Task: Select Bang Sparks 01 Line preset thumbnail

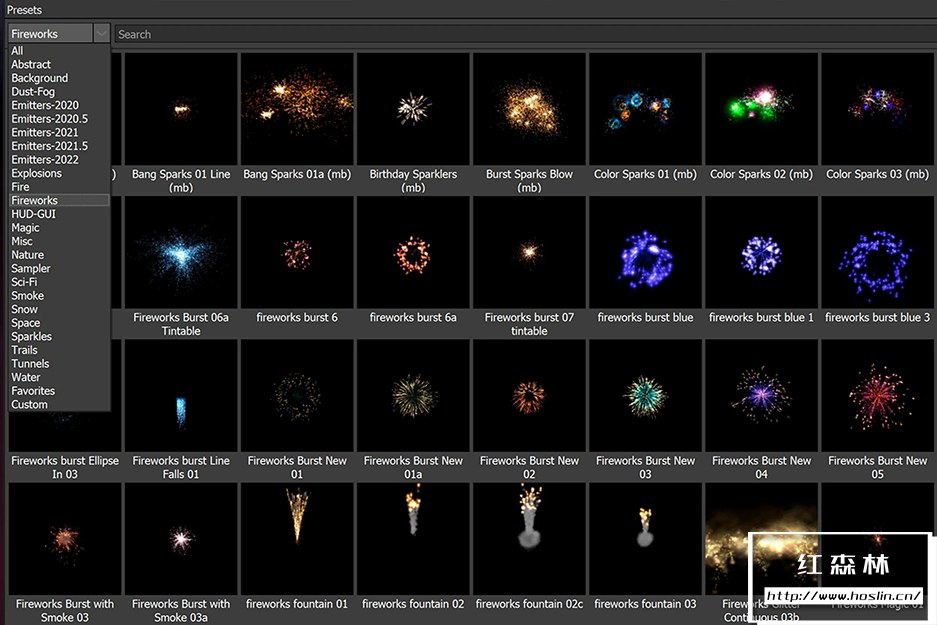Action: 181,109
